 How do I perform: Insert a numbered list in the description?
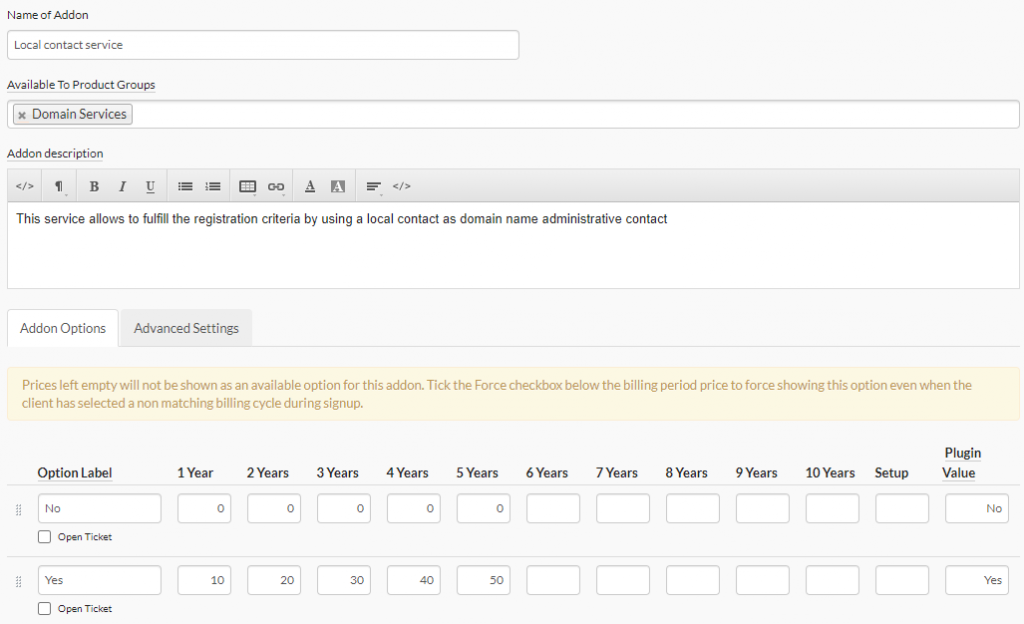pos(213,186)
